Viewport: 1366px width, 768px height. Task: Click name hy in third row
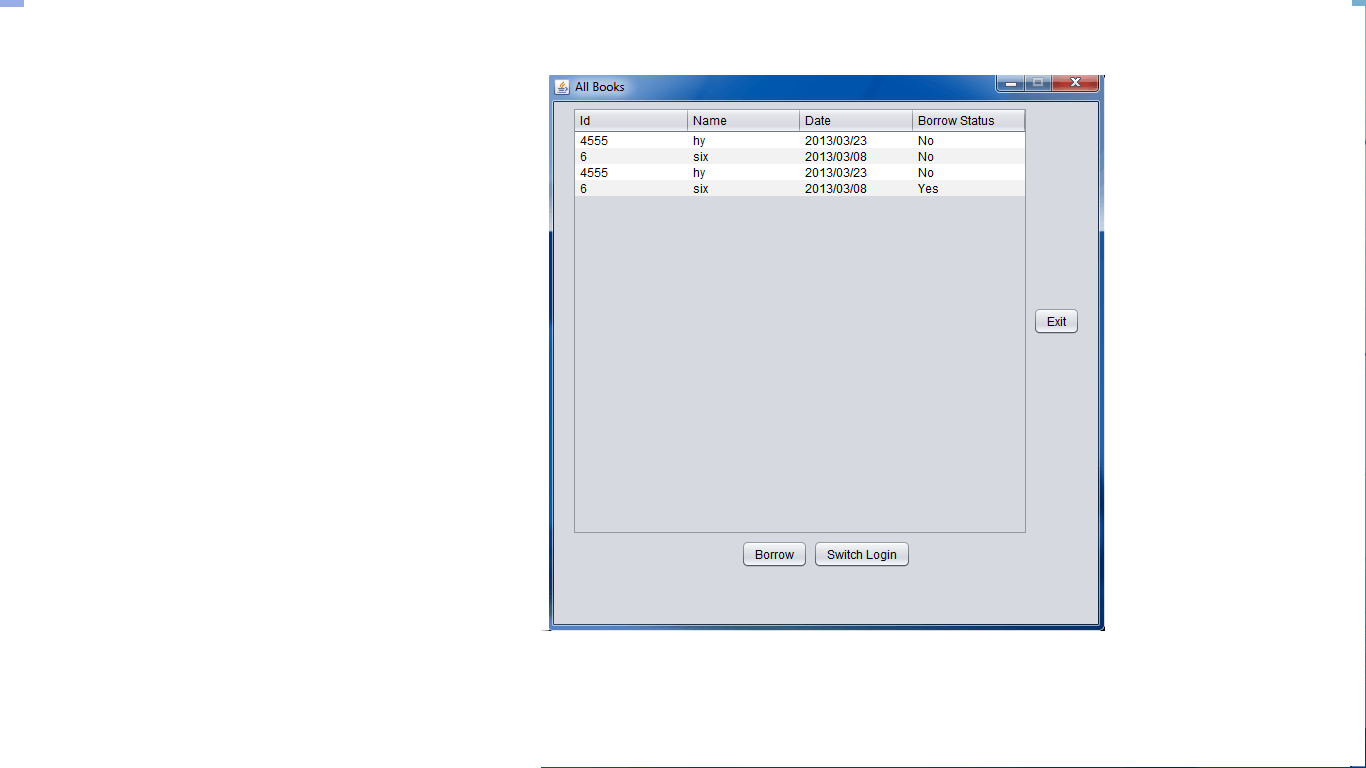coord(744,173)
